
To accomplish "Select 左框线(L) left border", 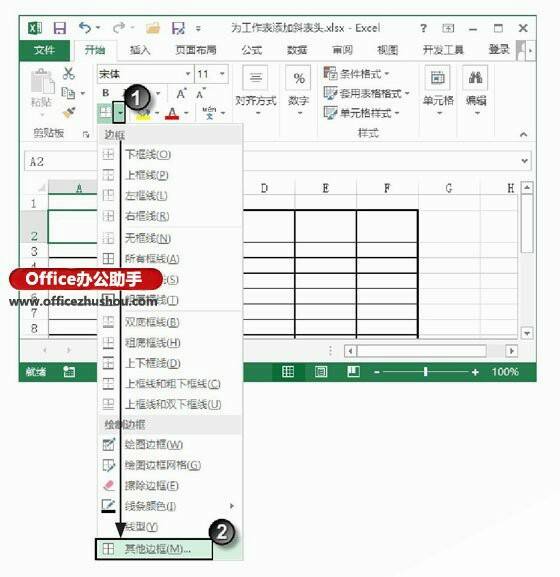I will click(x=169, y=195).
